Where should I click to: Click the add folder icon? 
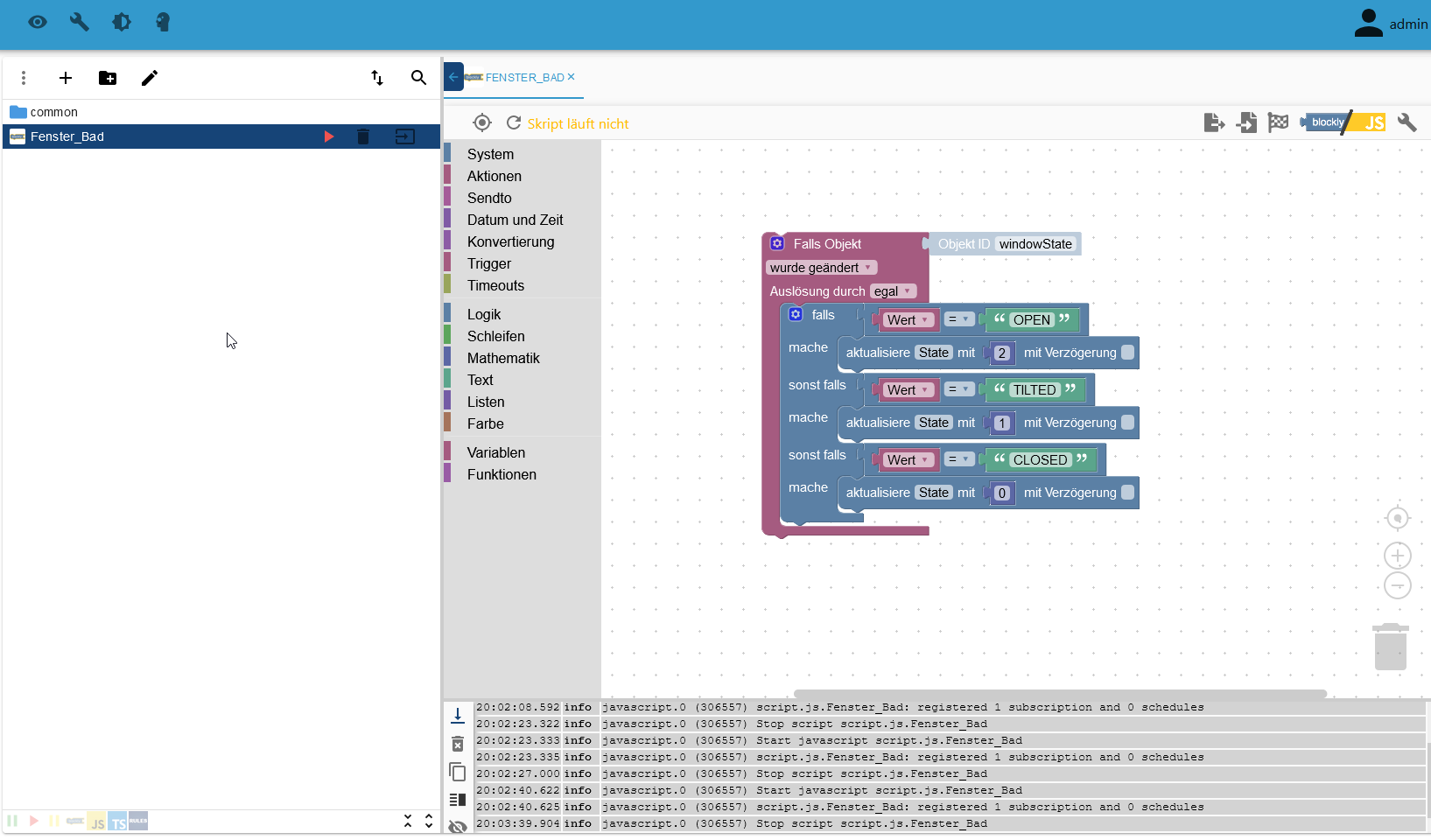tap(108, 78)
